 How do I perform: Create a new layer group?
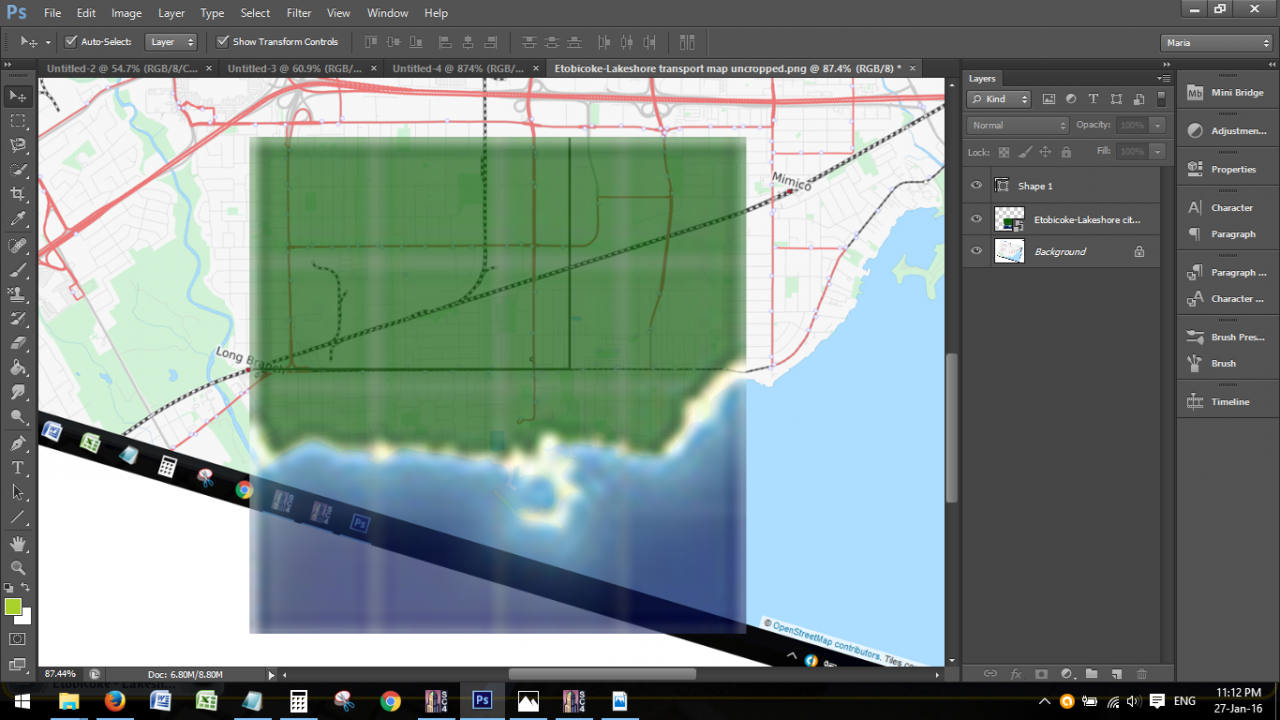[x=1091, y=674]
